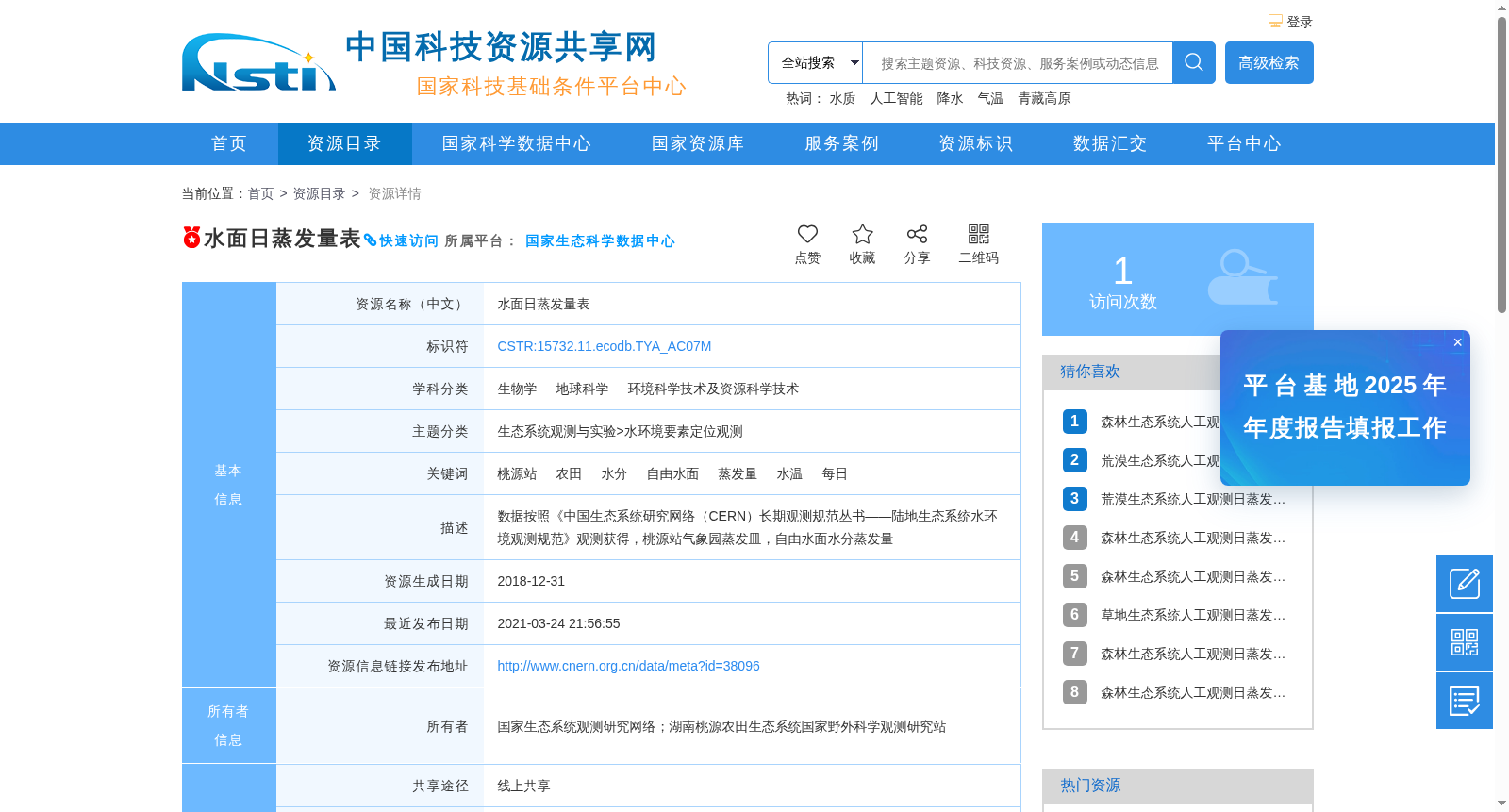Open the QR code icon (二维码) beside the title

click(979, 234)
